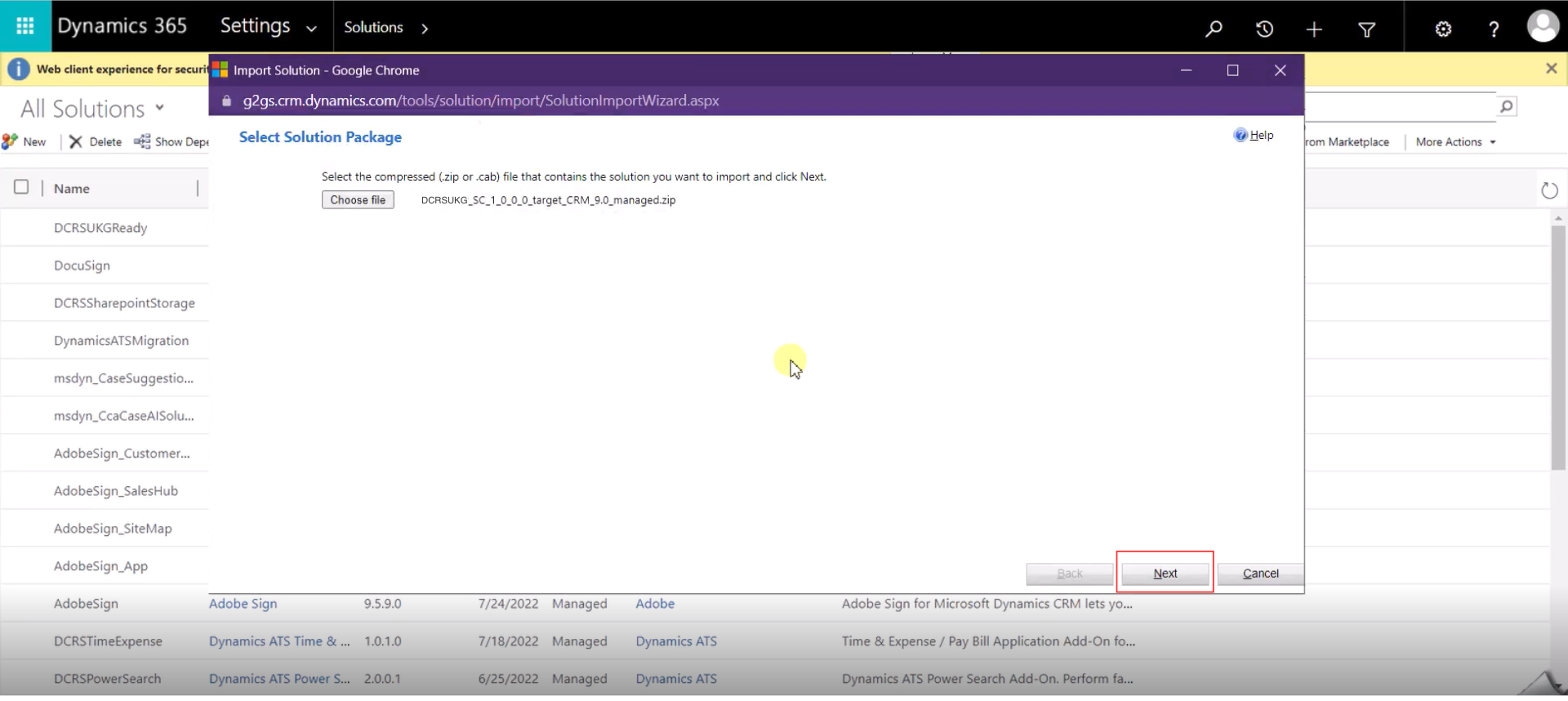
Task: Dismiss the yellow notification banner
Action: [1551, 69]
